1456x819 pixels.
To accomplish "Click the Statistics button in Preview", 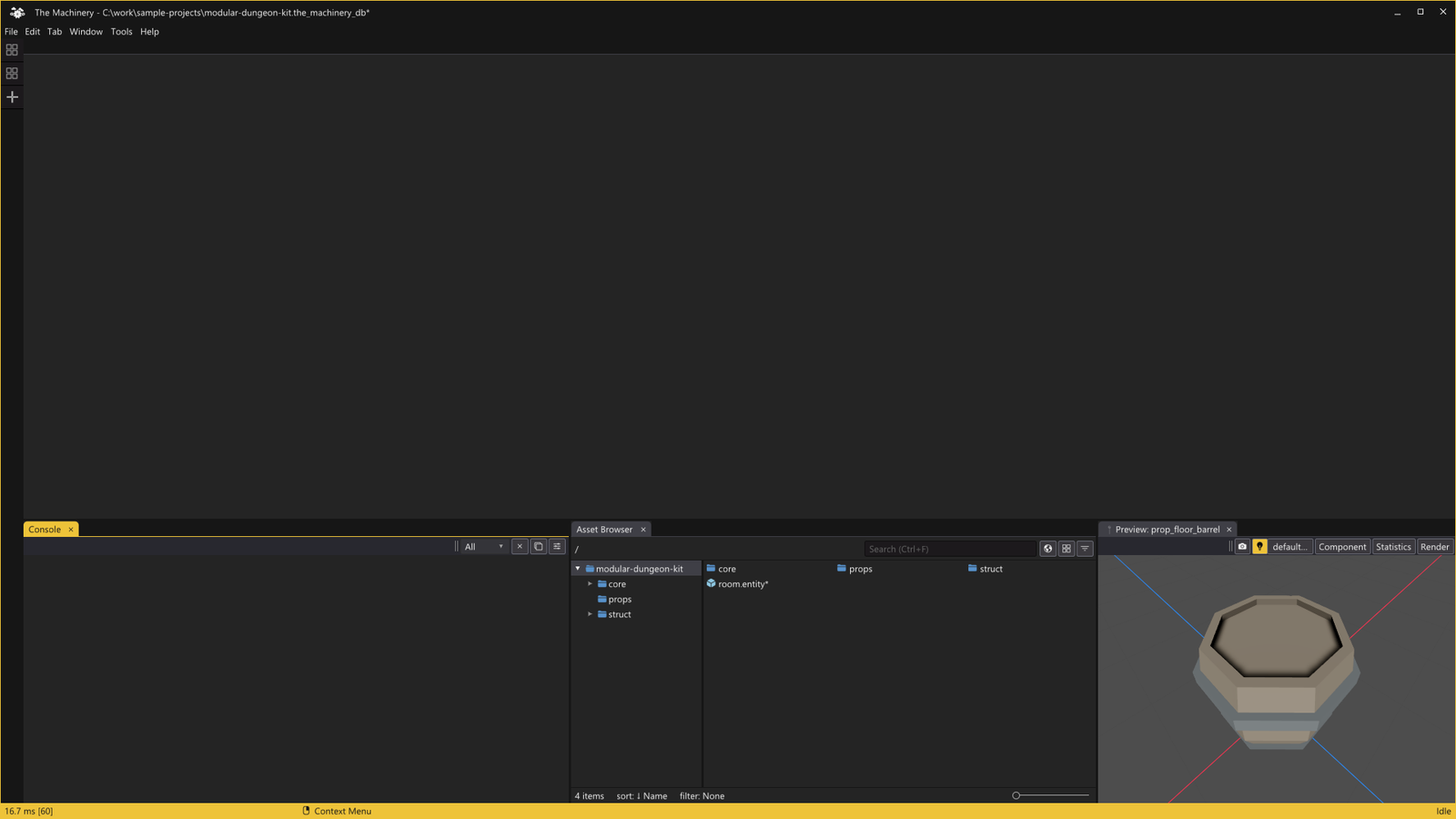I will pyautogui.click(x=1393, y=546).
